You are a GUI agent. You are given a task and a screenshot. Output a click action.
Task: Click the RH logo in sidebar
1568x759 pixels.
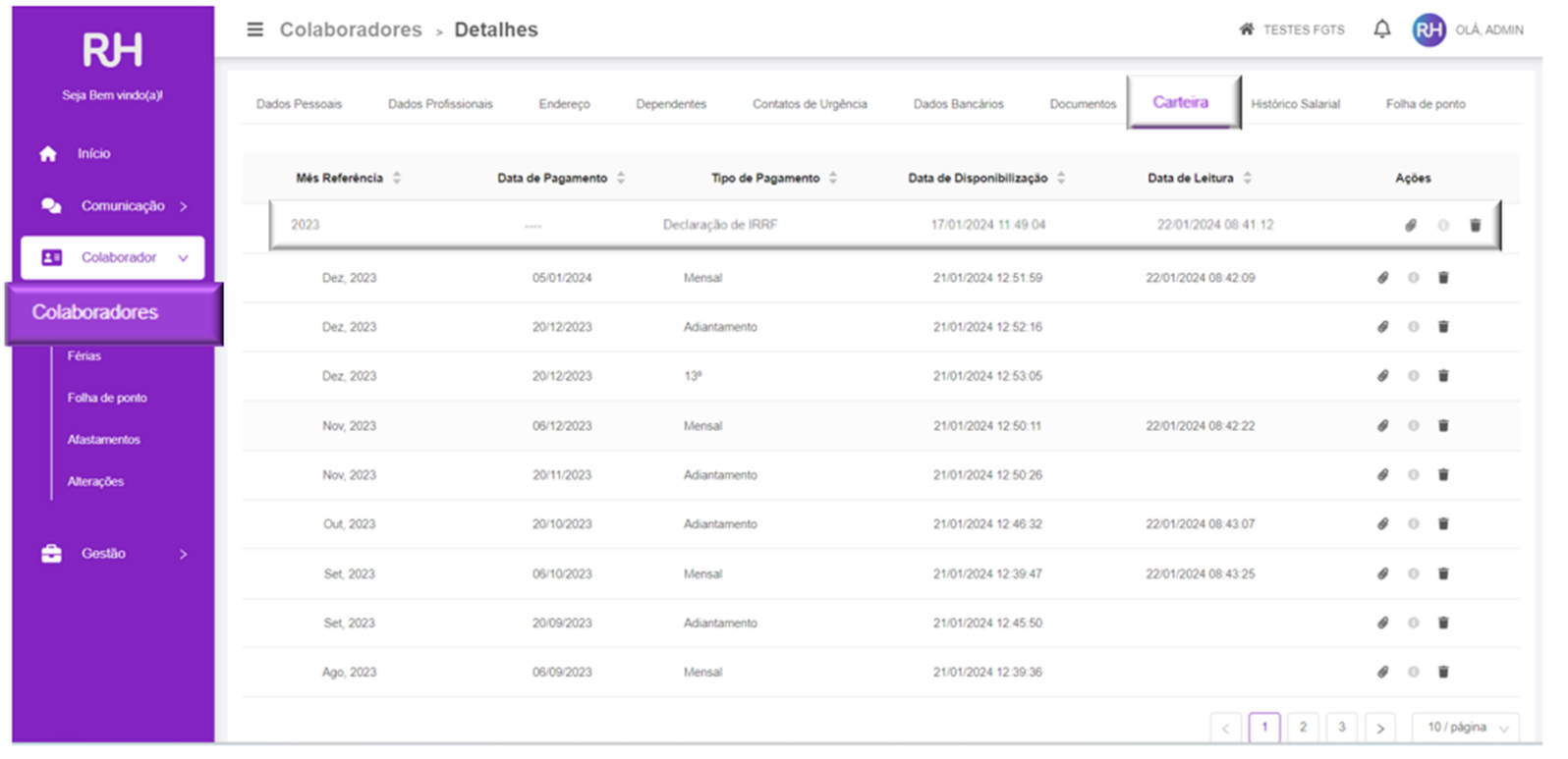[x=113, y=50]
